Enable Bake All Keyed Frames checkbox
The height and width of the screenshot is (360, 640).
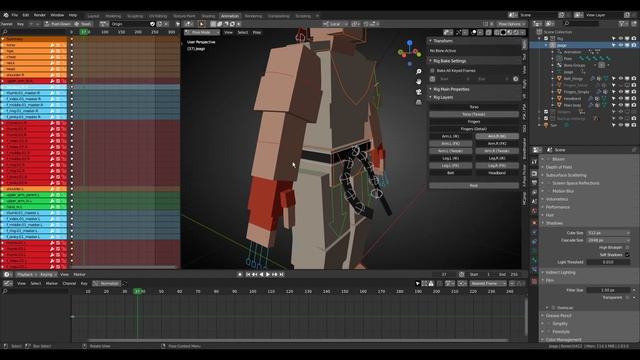(433, 71)
